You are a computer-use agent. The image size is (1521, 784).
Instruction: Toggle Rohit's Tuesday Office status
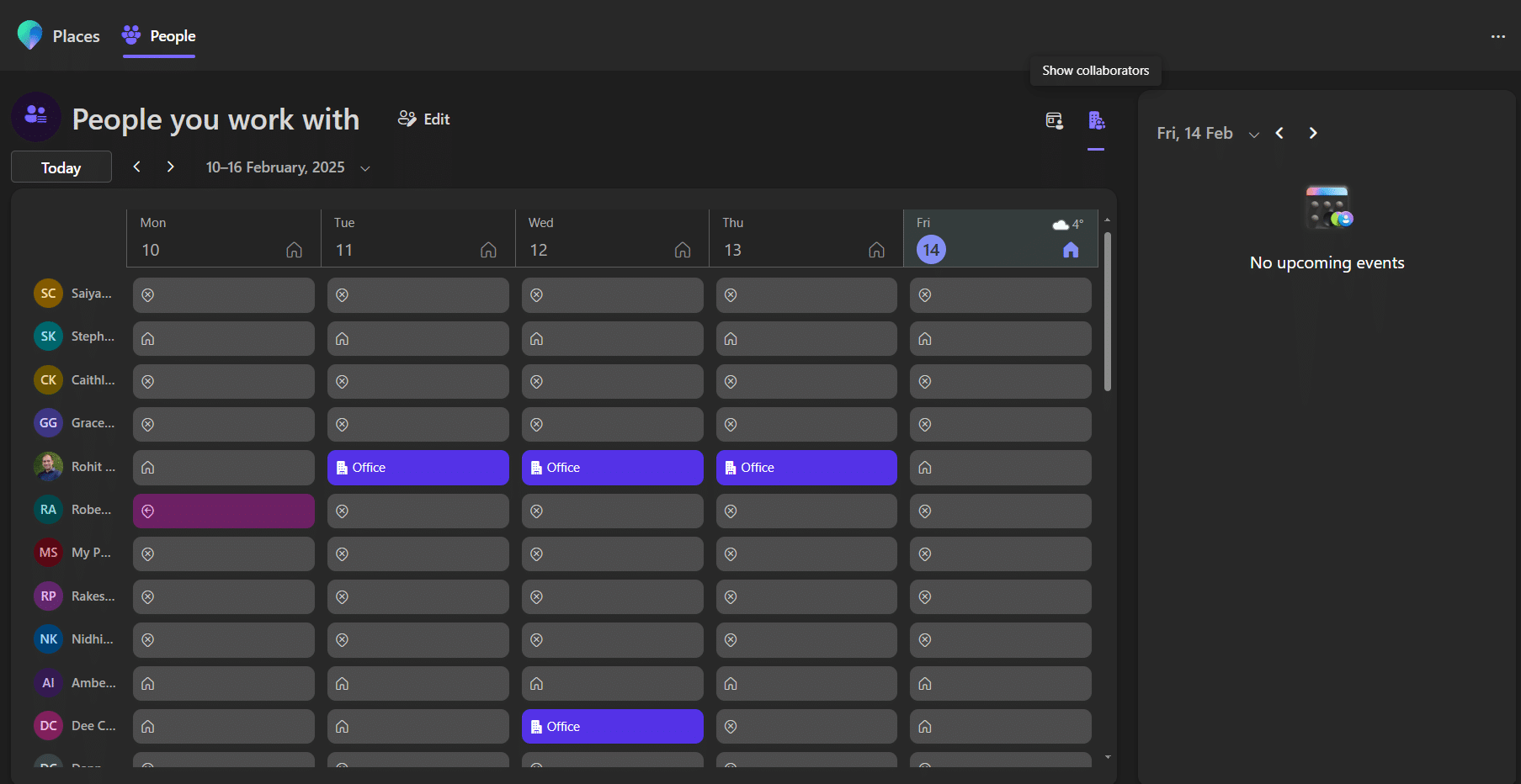point(417,468)
